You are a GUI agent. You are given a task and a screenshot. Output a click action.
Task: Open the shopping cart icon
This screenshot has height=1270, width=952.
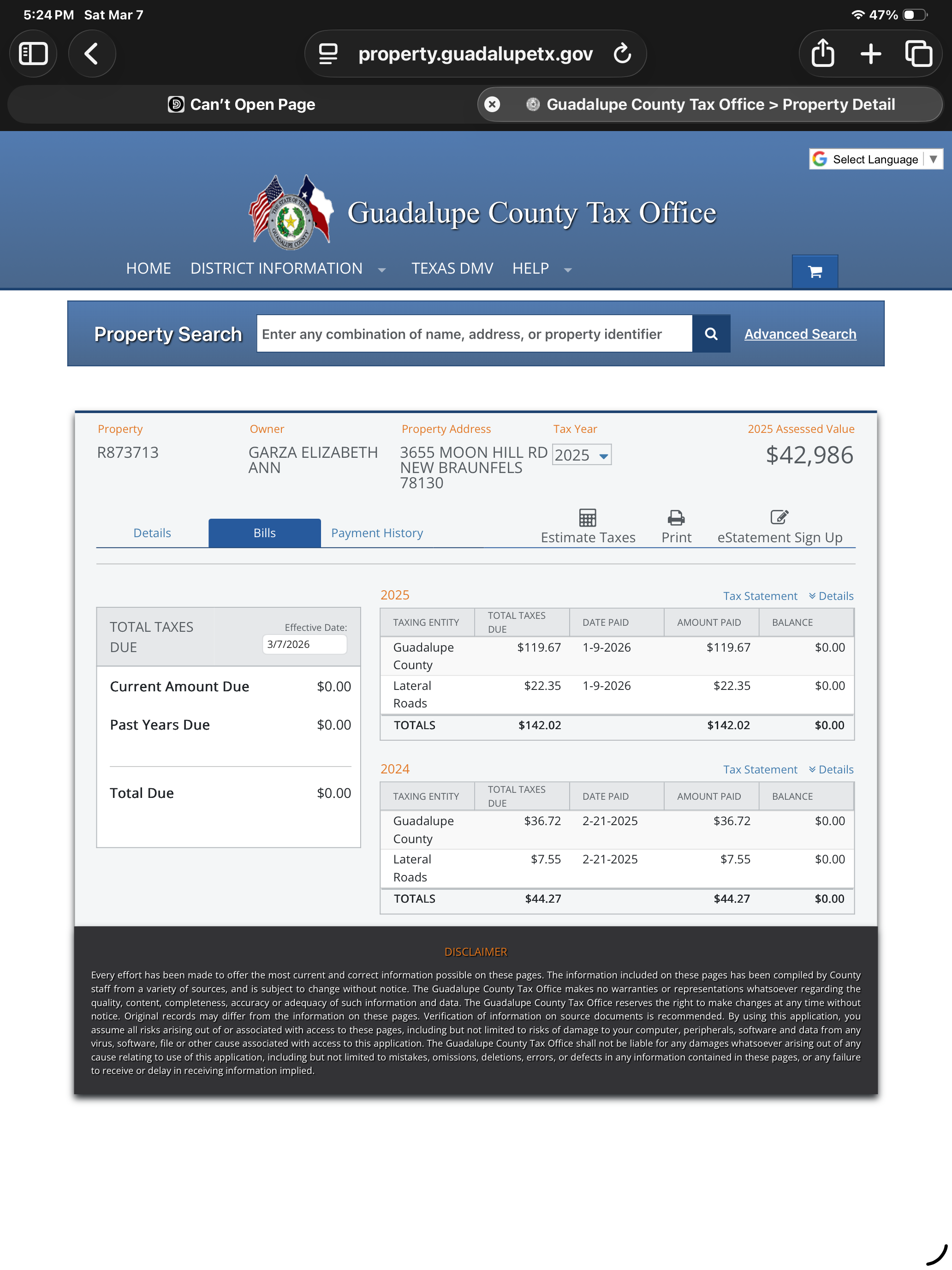[814, 271]
